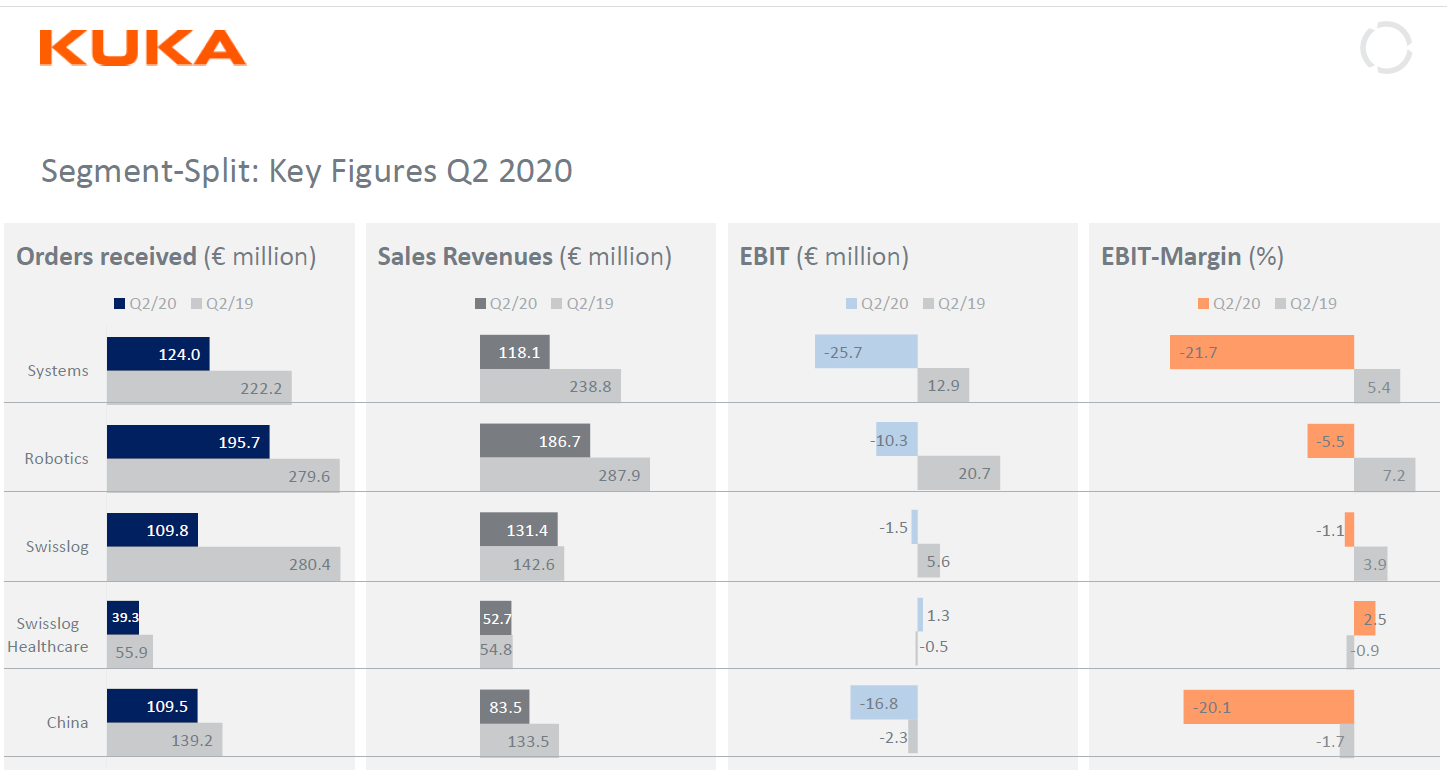1447x778 pixels.
Task: Click the Systems orders bar showing 222.2
Action: (x=199, y=388)
